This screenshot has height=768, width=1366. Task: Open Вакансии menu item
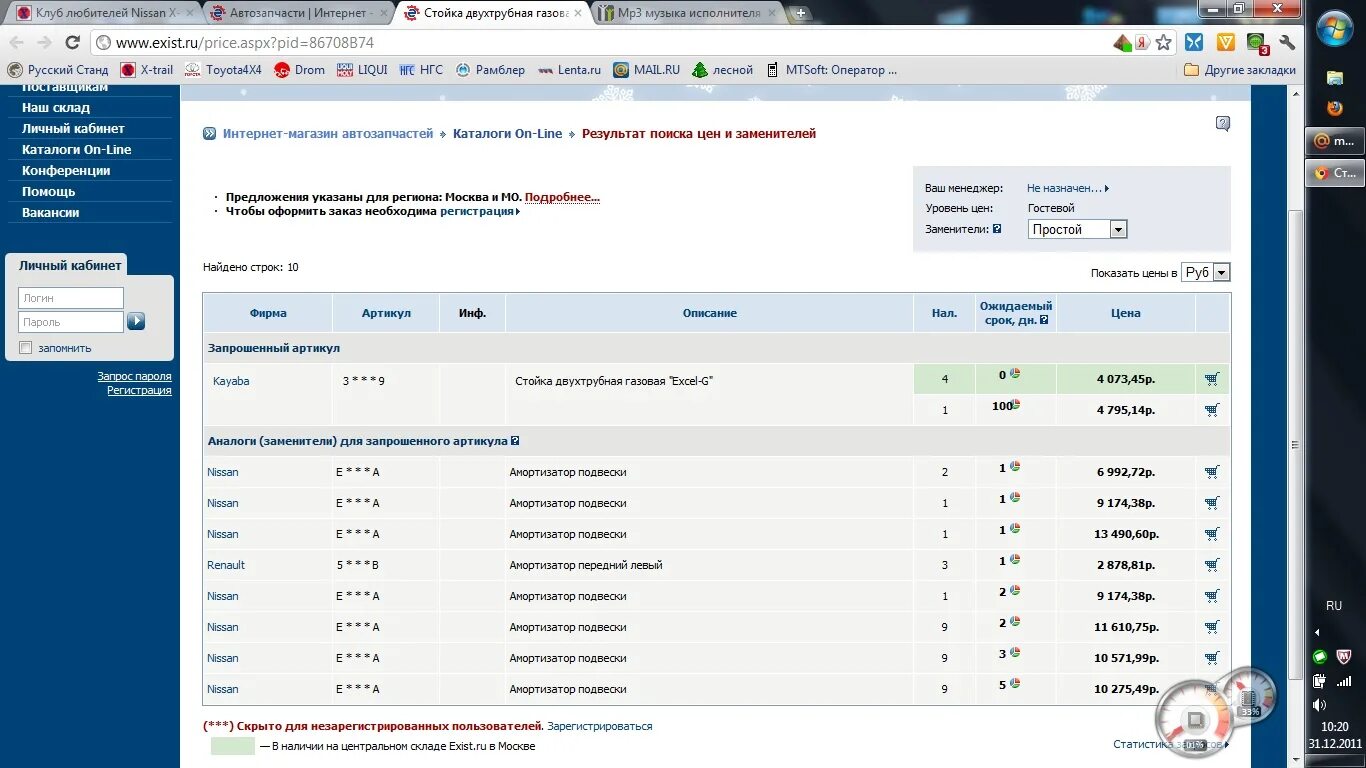click(x=51, y=212)
